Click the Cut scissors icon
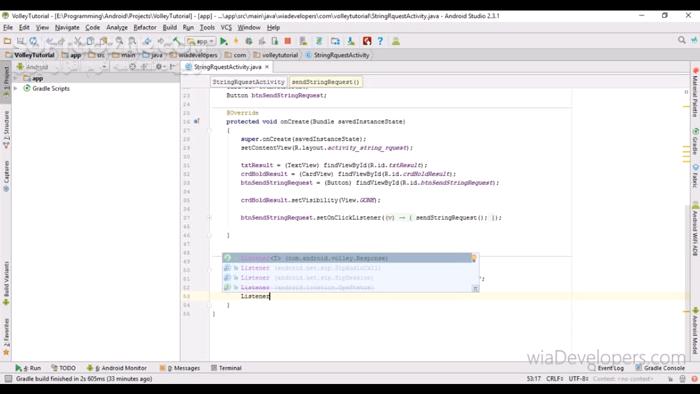Viewport: 700px width, 394px height. [x=78, y=41]
